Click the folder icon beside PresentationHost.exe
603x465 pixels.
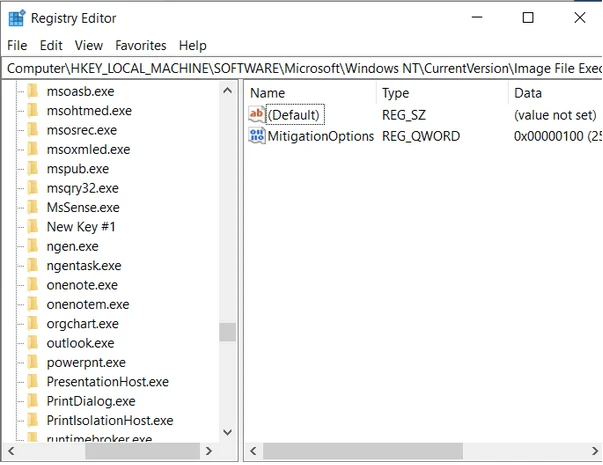pyautogui.click(x=33, y=382)
